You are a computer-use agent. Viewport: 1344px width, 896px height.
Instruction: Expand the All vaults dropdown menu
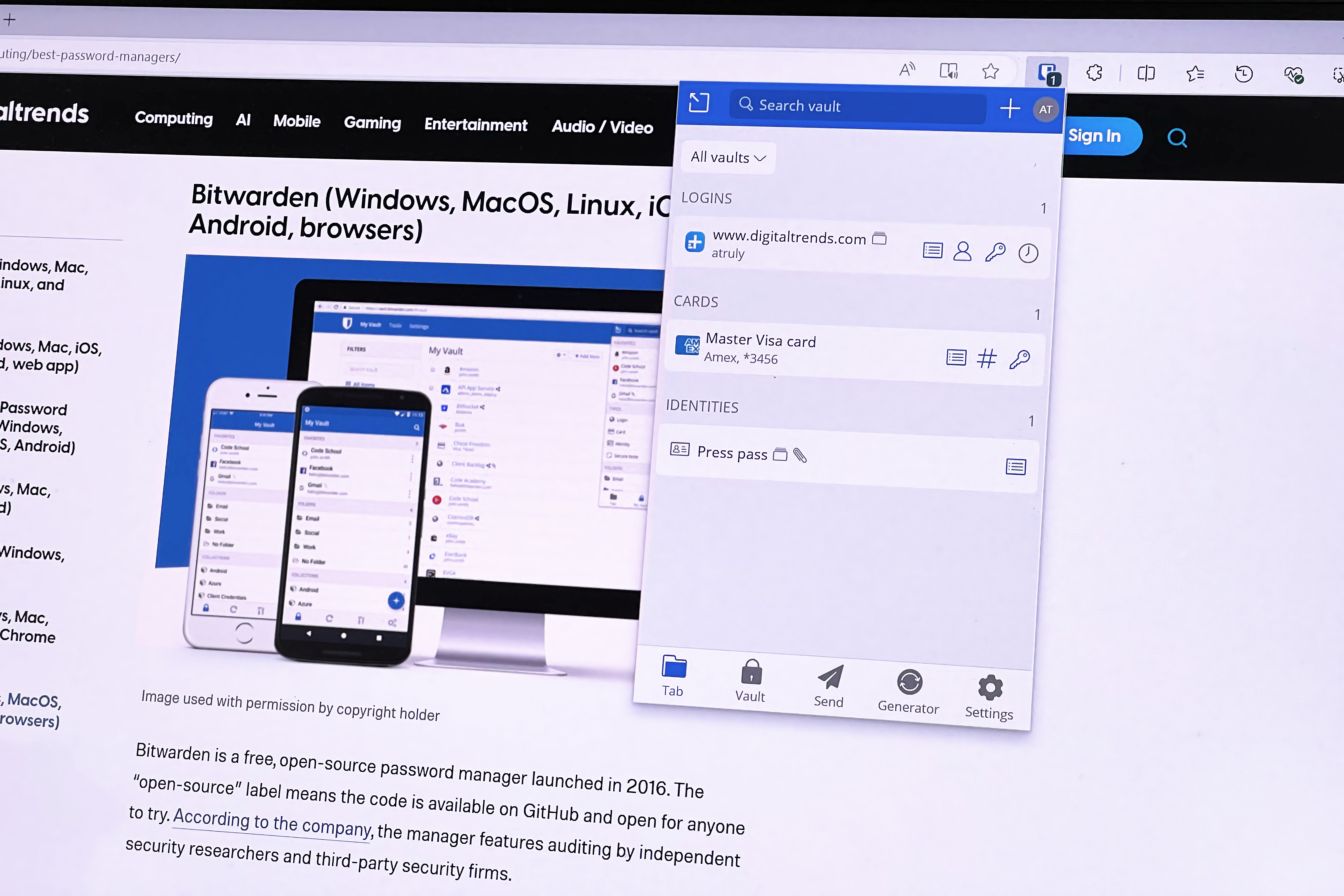point(727,157)
